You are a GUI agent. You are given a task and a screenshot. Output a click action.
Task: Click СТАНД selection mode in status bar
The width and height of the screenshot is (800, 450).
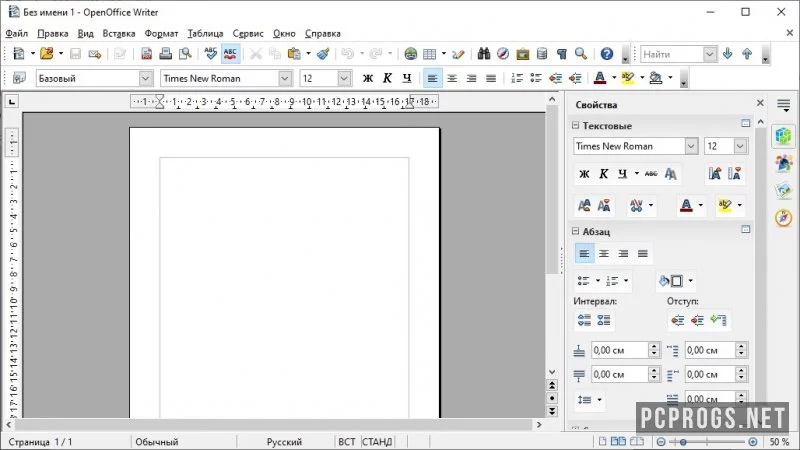pos(377,442)
